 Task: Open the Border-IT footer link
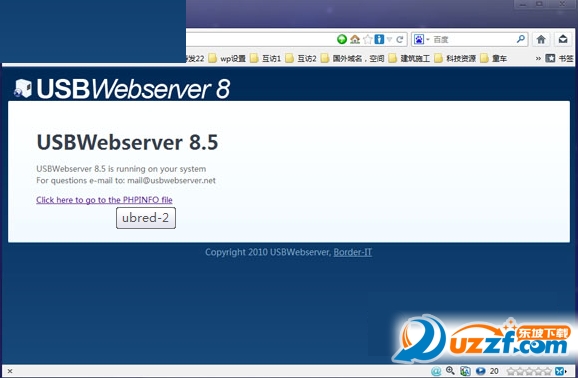click(353, 252)
